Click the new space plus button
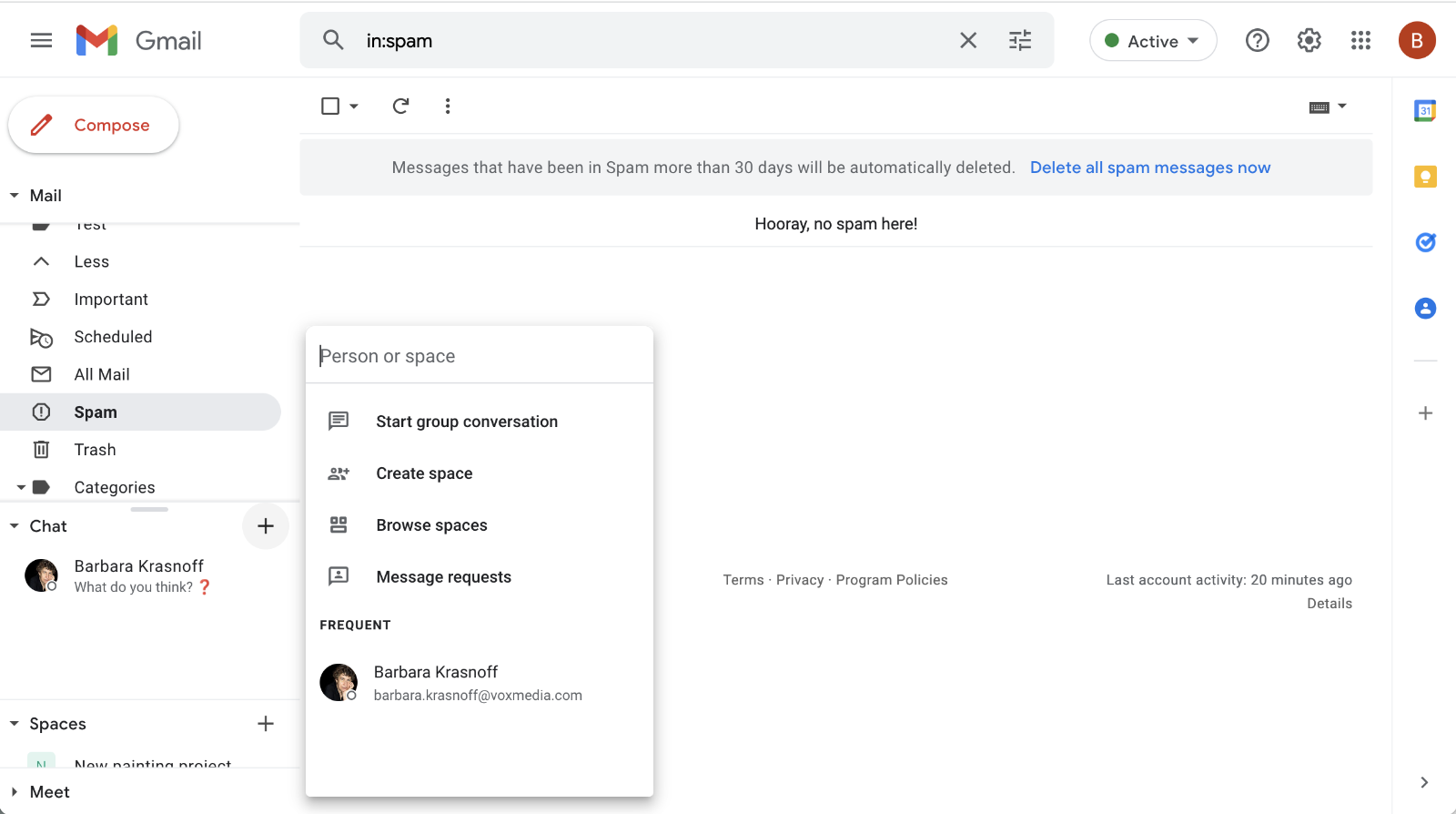Image resolution: width=1456 pixels, height=814 pixels. coord(266,724)
